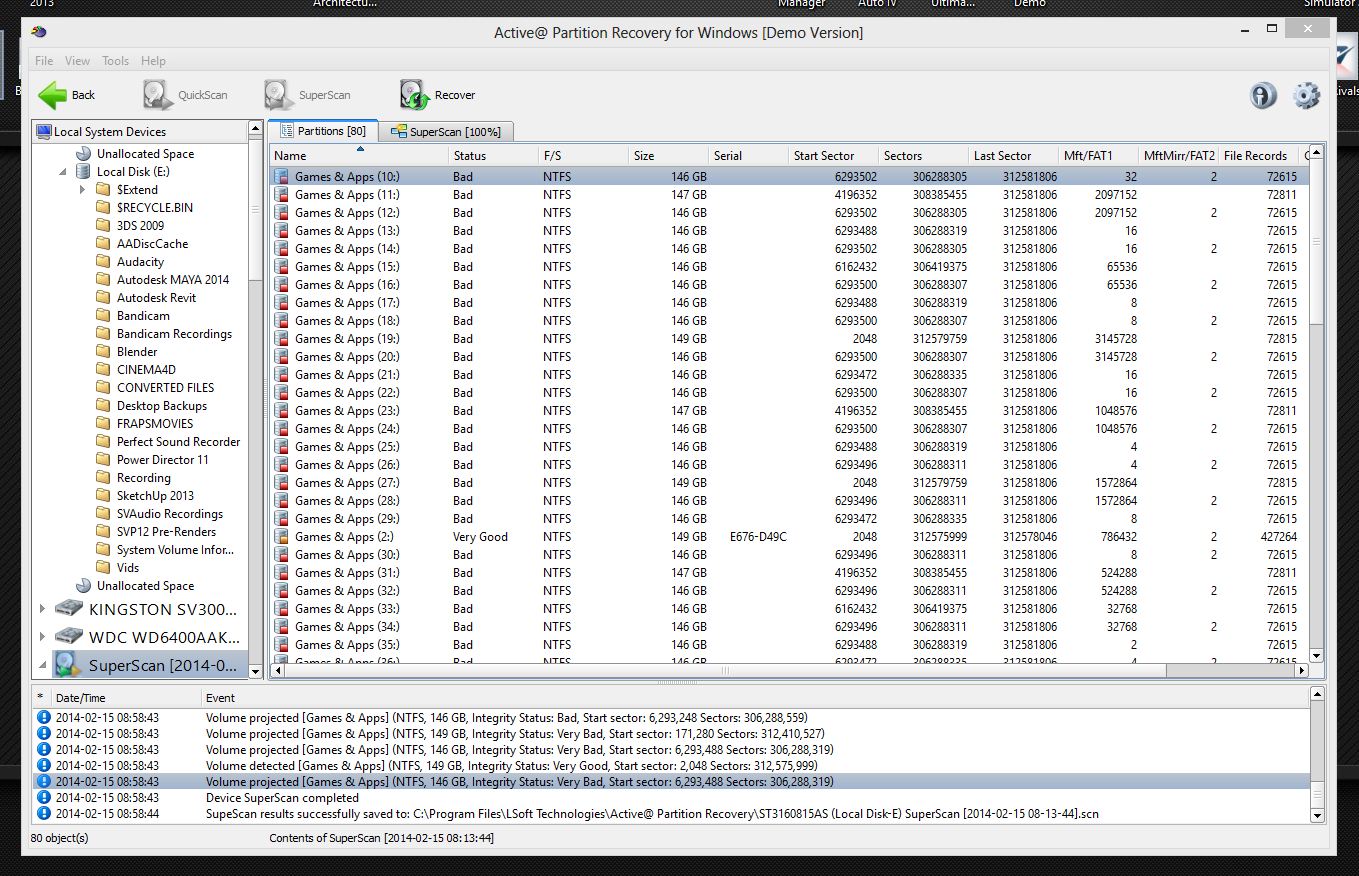Screen dimensions: 1359x876
Task: Click the serial number E676-D49C
Action: 758,537
